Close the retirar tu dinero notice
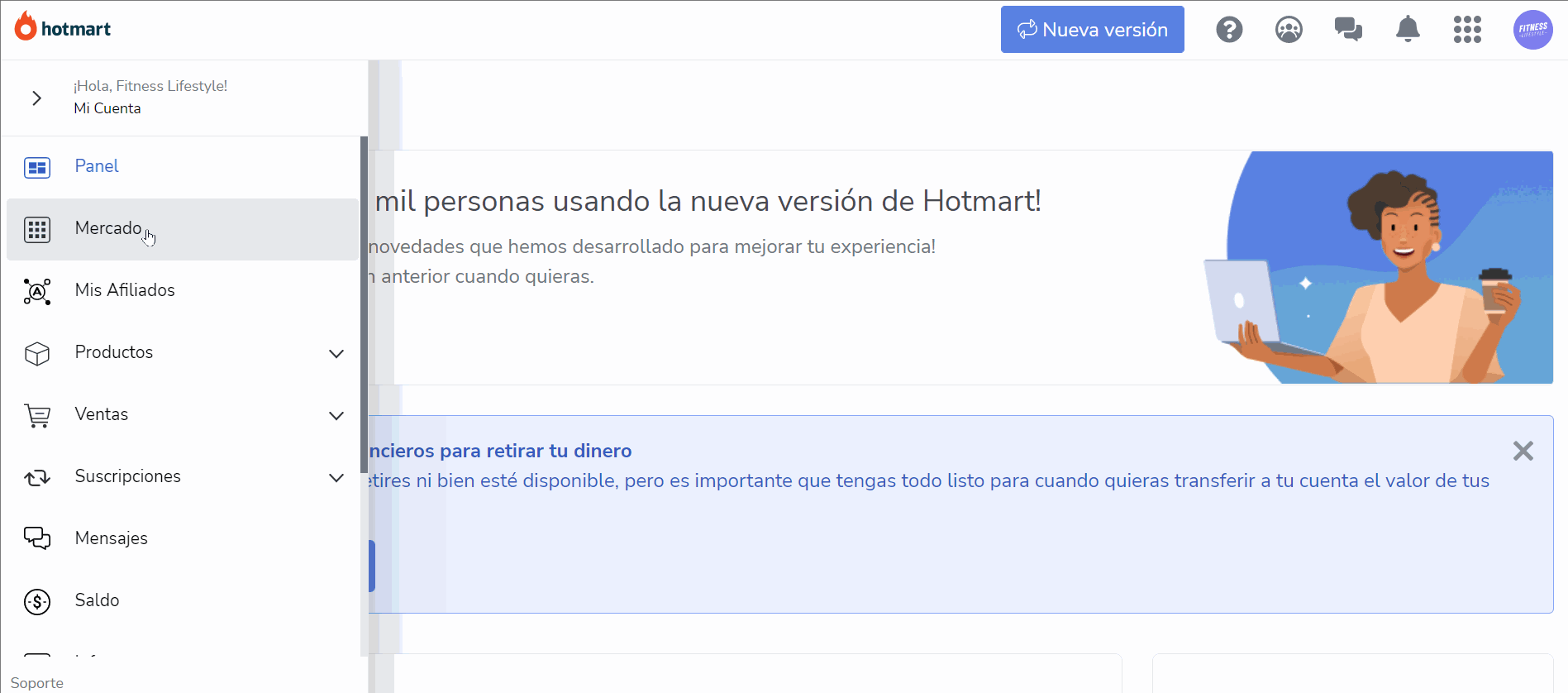 [1523, 451]
